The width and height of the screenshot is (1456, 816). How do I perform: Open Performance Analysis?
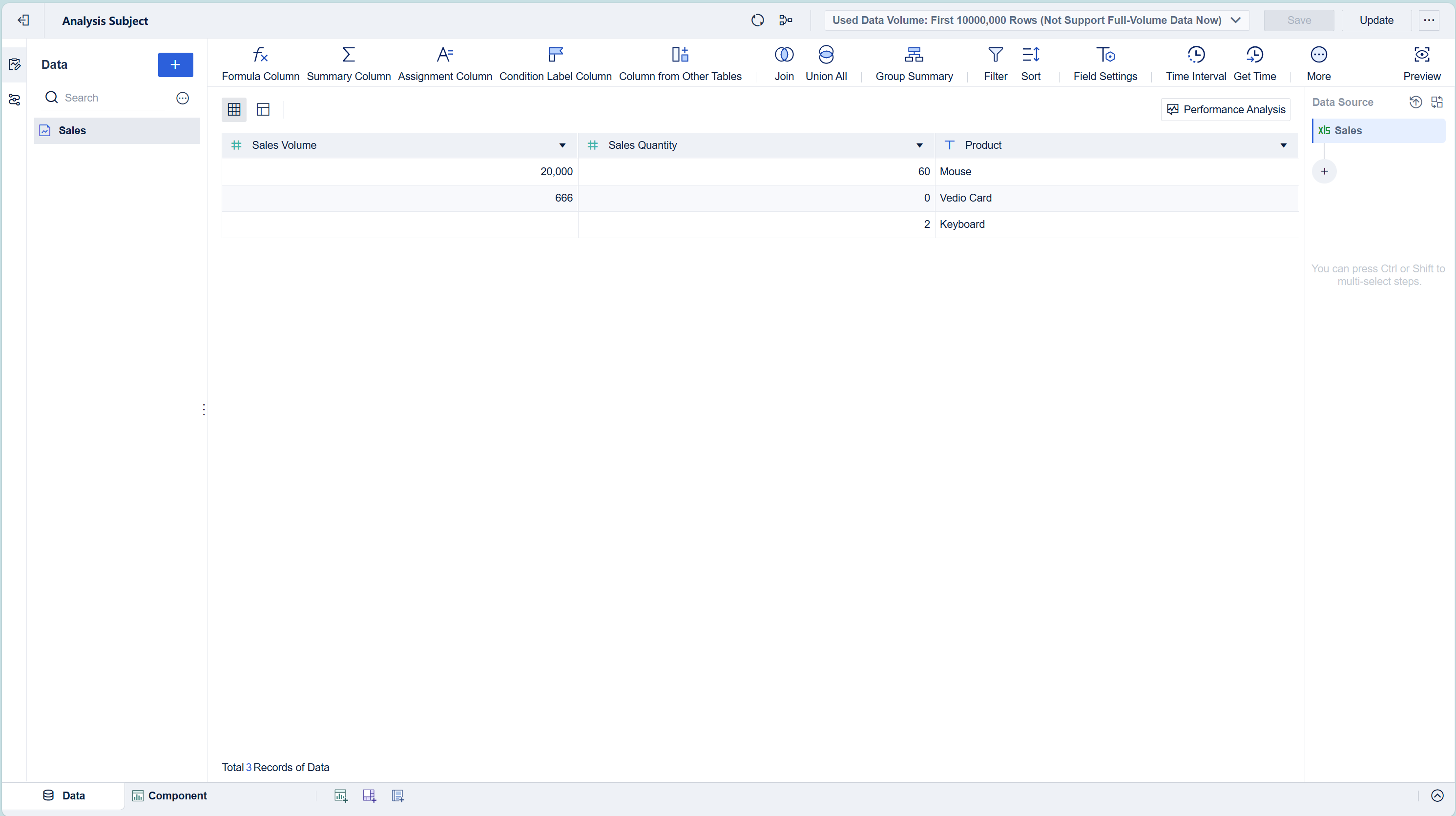point(1226,110)
